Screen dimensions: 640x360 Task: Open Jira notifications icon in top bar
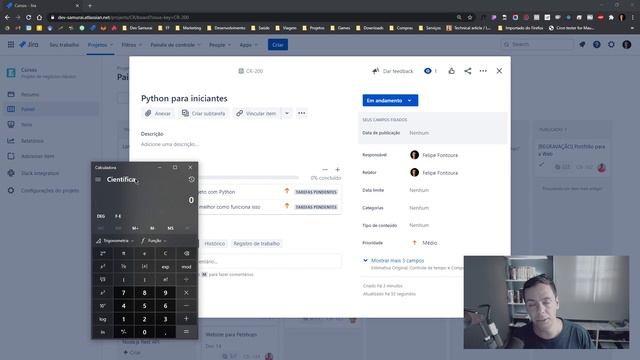pos(582,44)
